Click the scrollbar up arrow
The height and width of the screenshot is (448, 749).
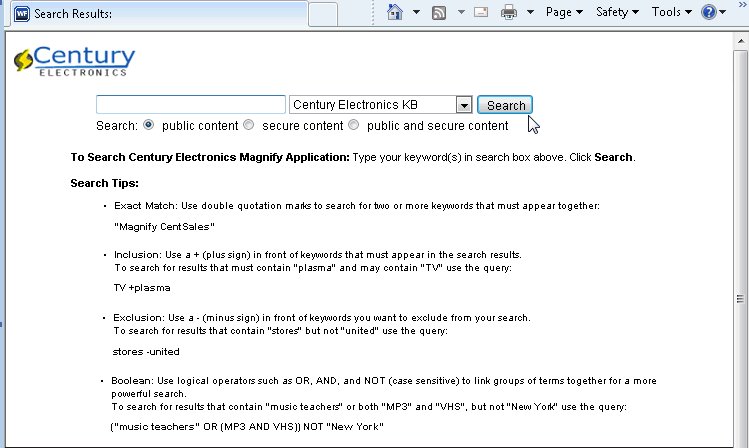(x=741, y=41)
